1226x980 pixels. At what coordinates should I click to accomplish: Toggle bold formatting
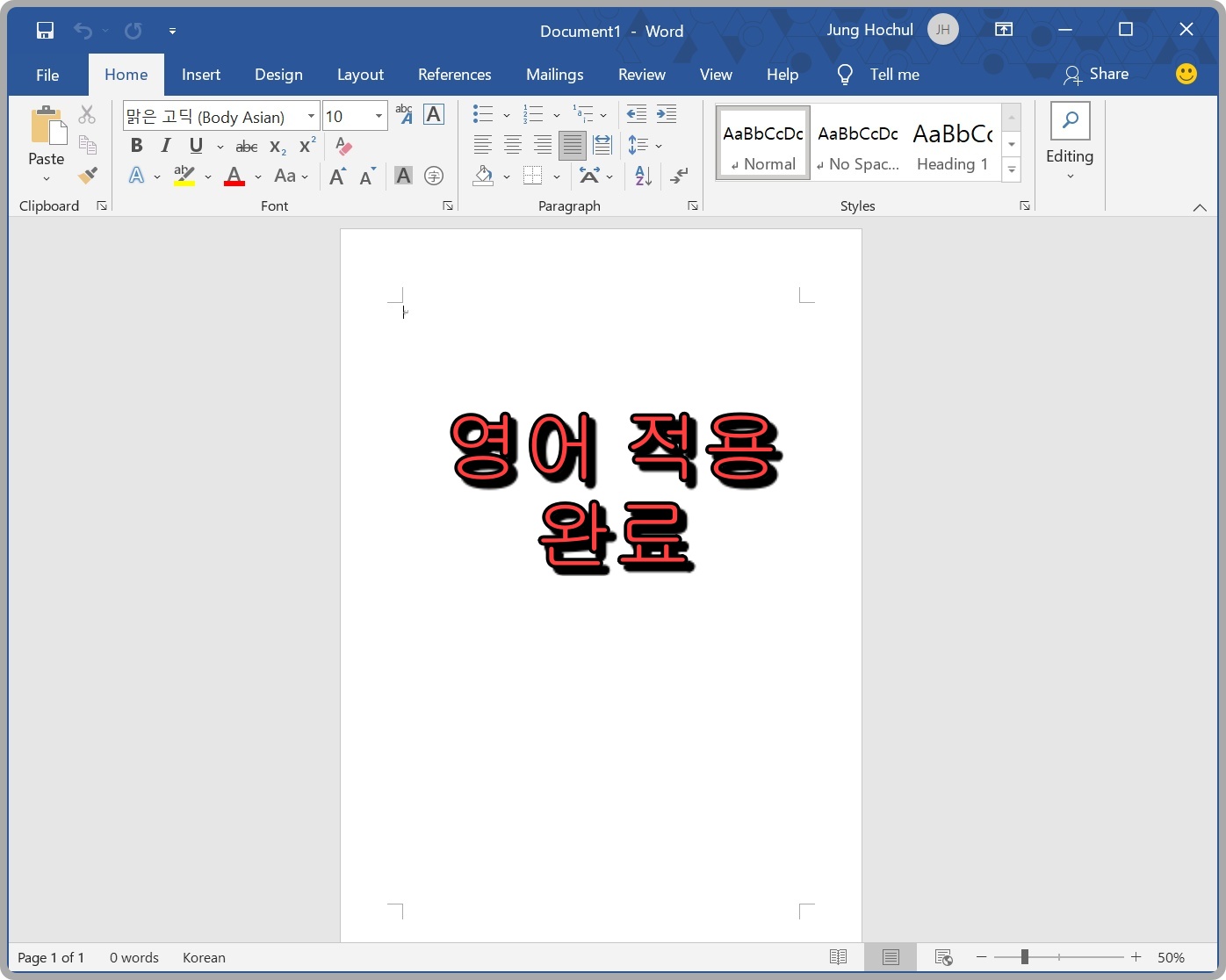click(136, 146)
